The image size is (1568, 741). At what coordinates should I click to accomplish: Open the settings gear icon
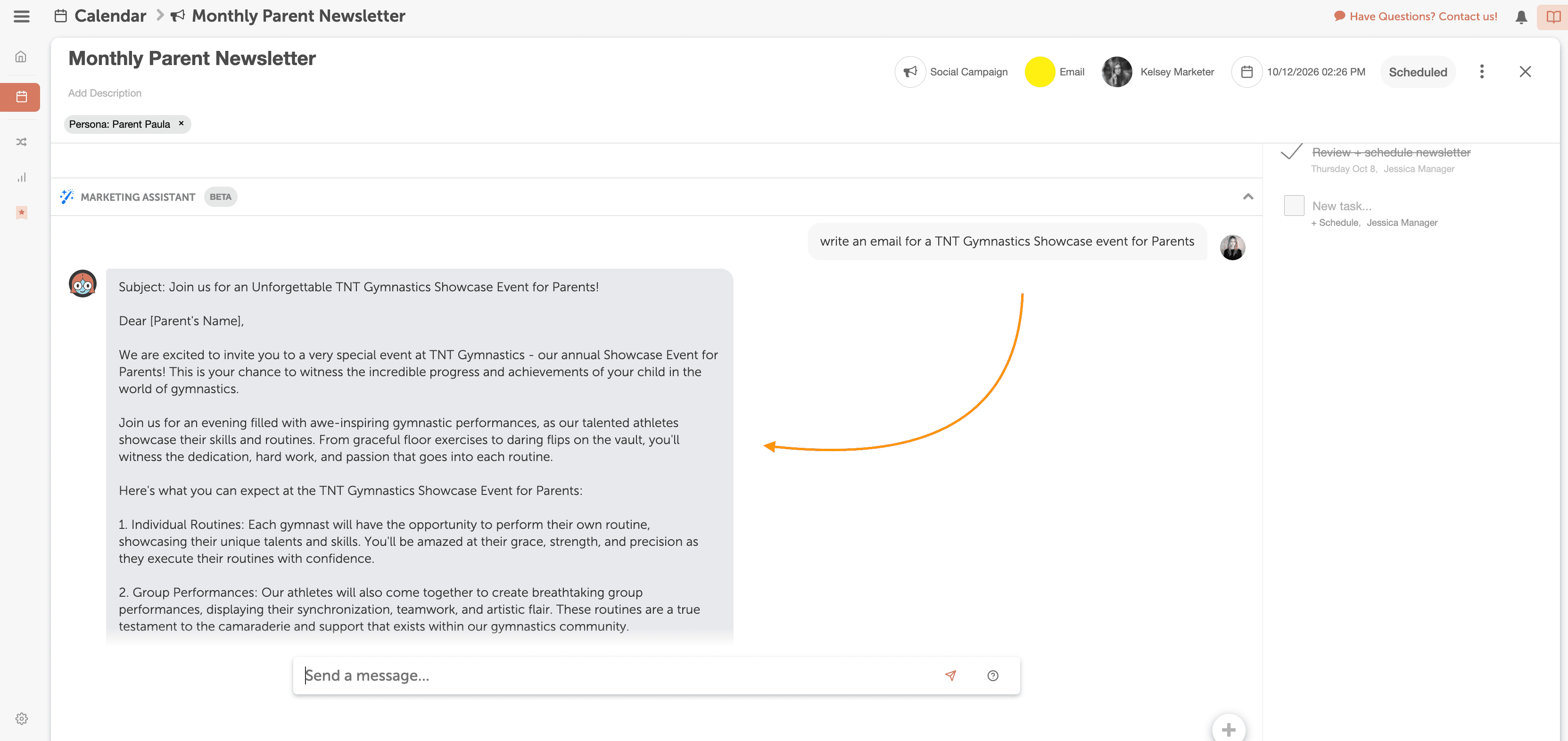click(x=21, y=718)
